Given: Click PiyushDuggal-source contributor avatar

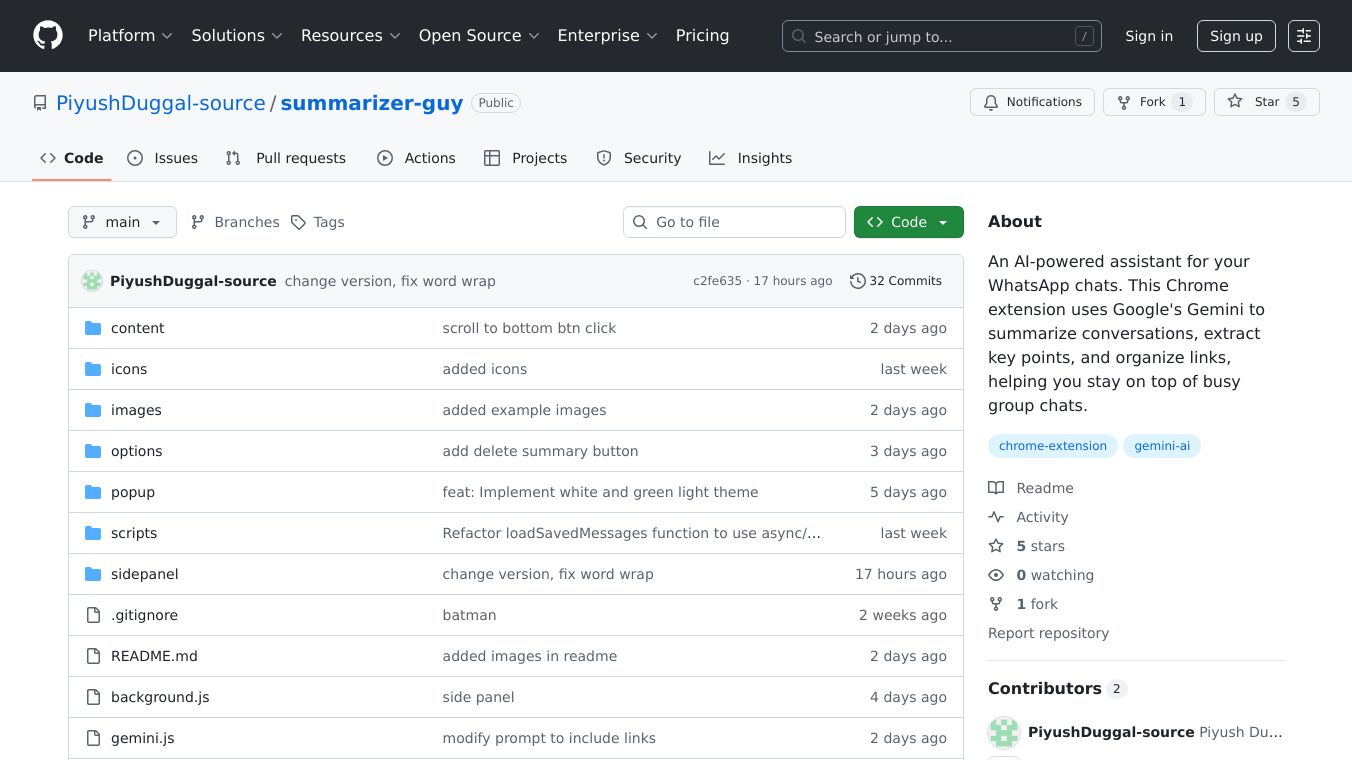Looking at the screenshot, I should tap(1003, 732).
